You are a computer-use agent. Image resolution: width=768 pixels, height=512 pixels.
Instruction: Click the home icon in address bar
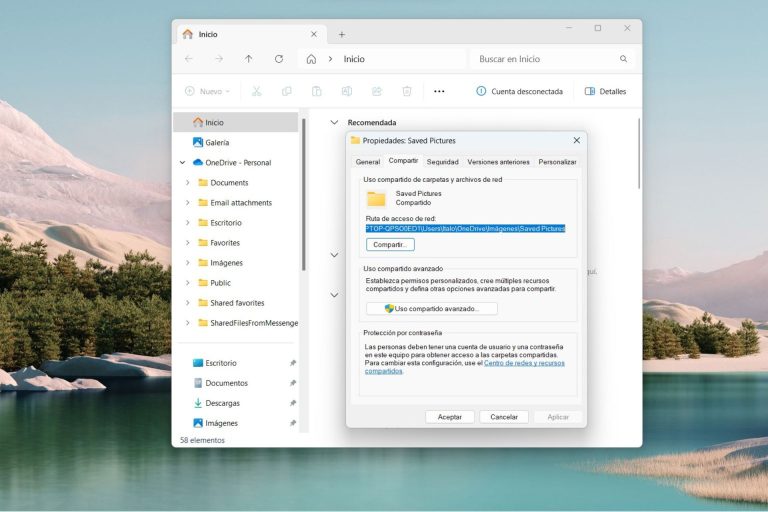pos(311,59)
